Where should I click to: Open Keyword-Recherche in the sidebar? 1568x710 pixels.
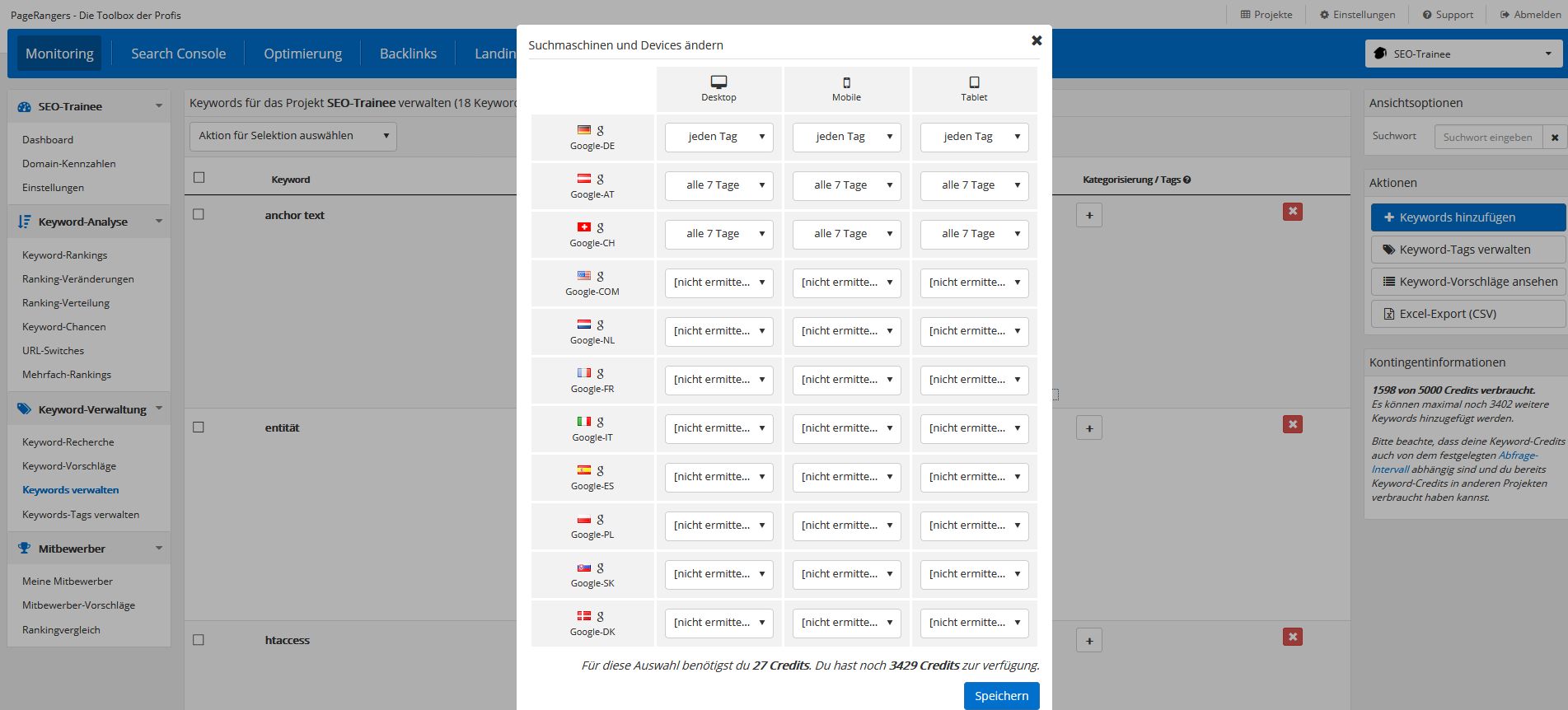(68, 442)
